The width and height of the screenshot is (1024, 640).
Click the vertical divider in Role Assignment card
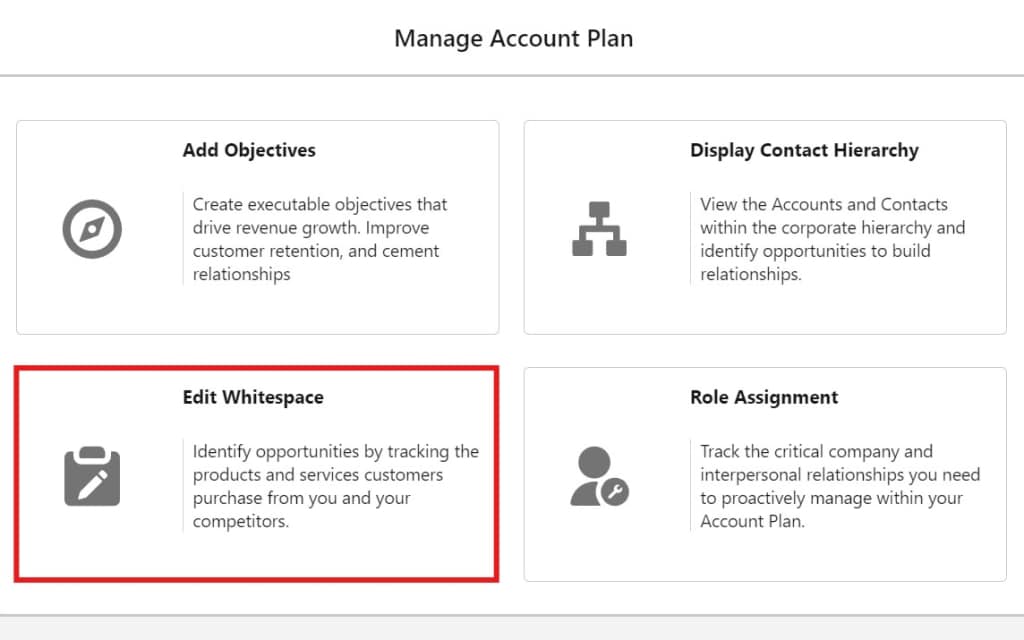click(x=690, y=486)
